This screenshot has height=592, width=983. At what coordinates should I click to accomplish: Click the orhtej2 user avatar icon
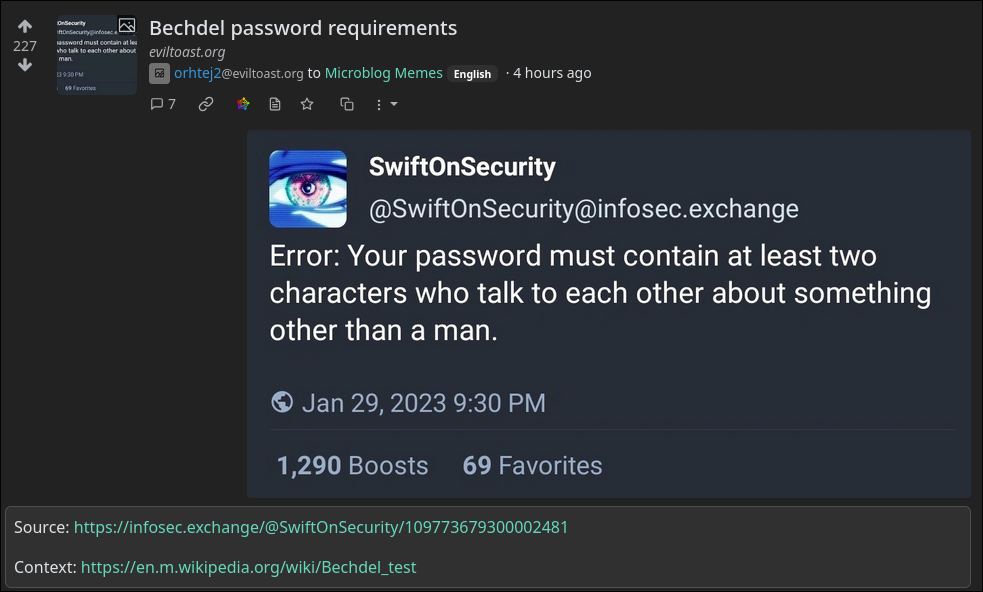159,73
